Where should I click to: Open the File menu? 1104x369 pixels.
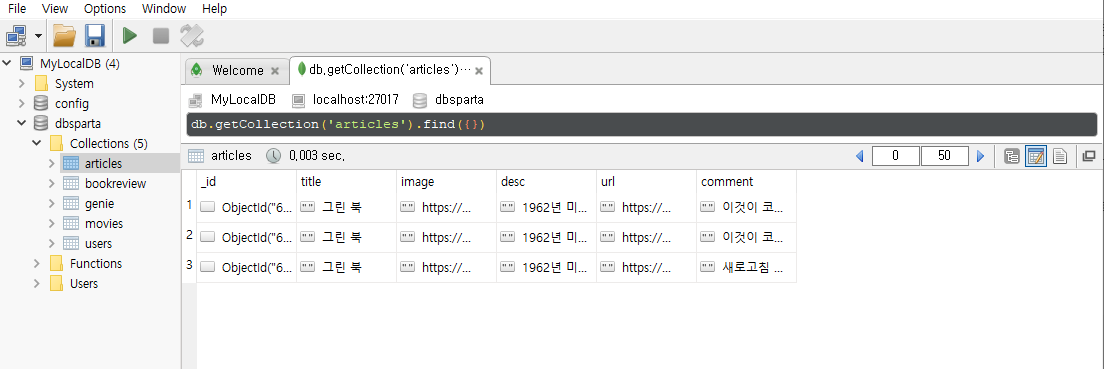pyautogui.click(x=18, y=8)
